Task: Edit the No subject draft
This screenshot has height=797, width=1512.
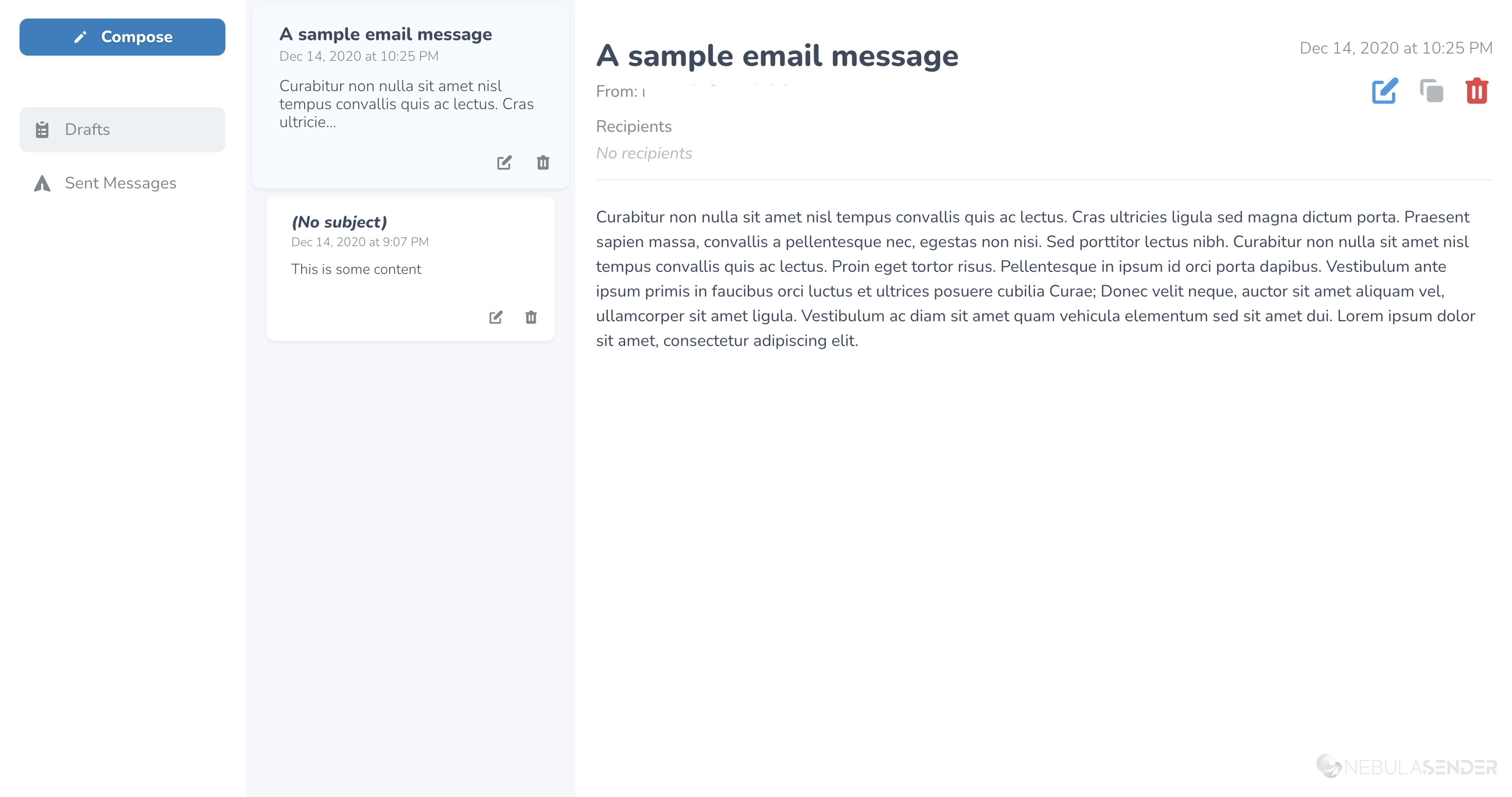Action: (x=496, y=317)
